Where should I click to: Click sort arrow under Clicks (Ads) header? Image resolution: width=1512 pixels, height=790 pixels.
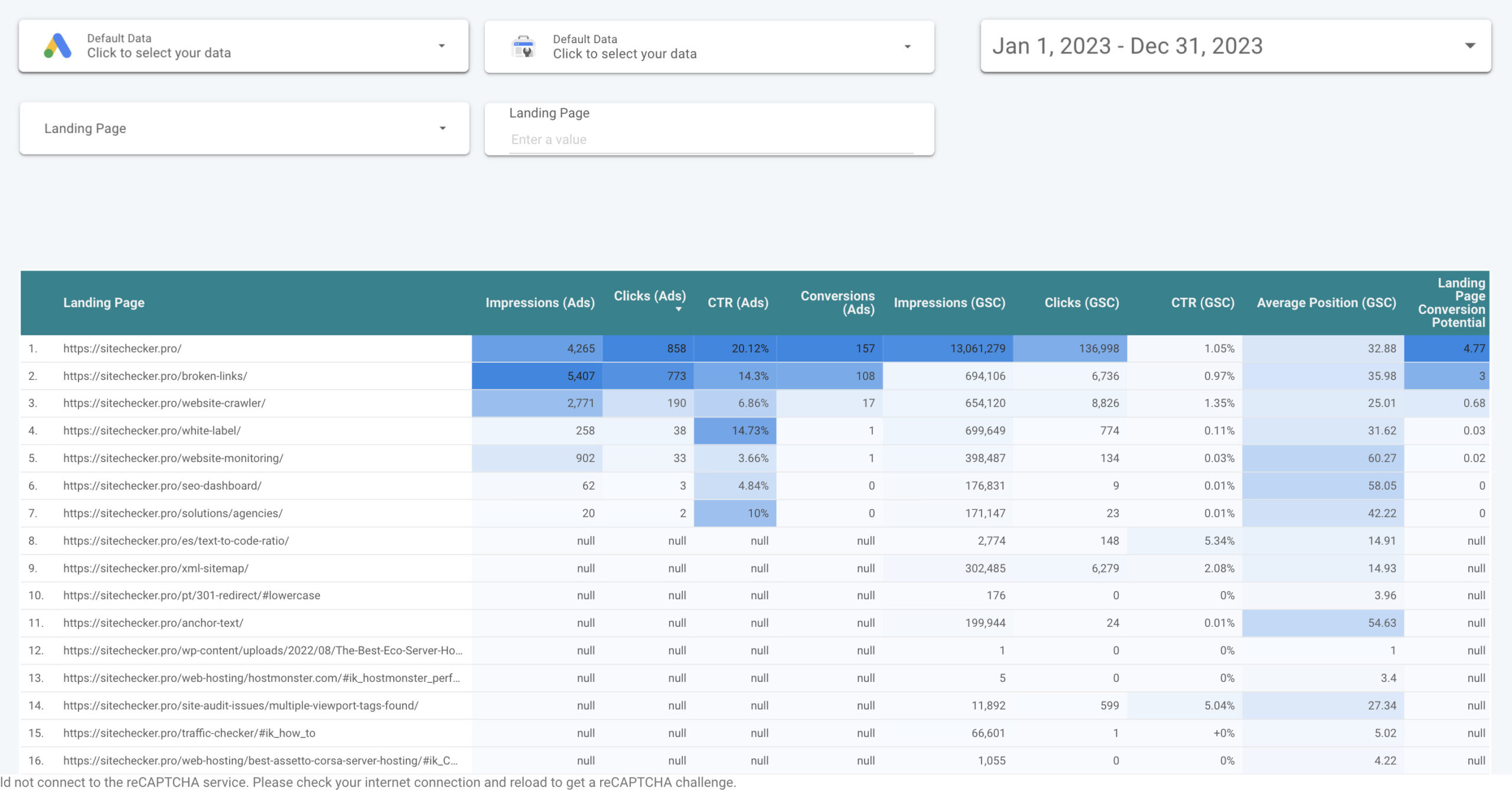(x=679, y=309)
